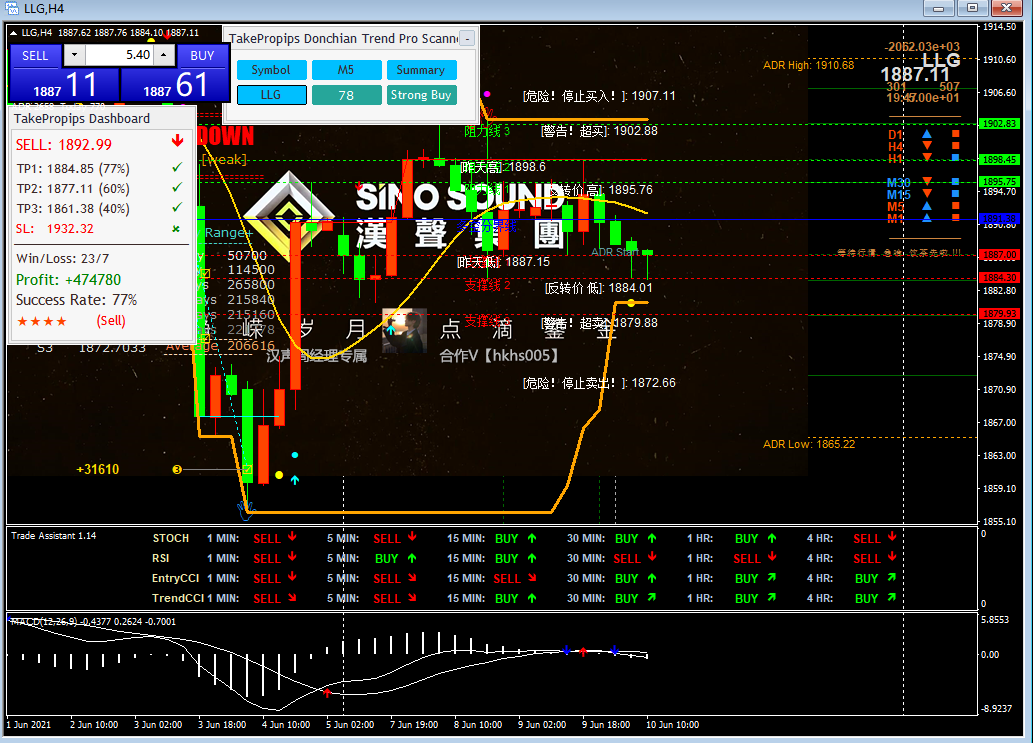The width and height of the screenshot is (1033, 743).
Task: Click the H4 orange down triangle
Action: click(x=927, y=145)
